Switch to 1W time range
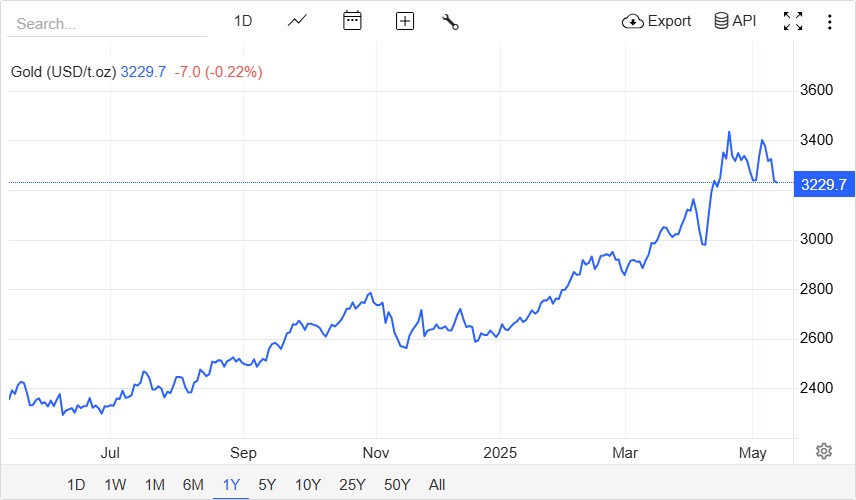The image size is (856, 500). click(x=115, y=485)
